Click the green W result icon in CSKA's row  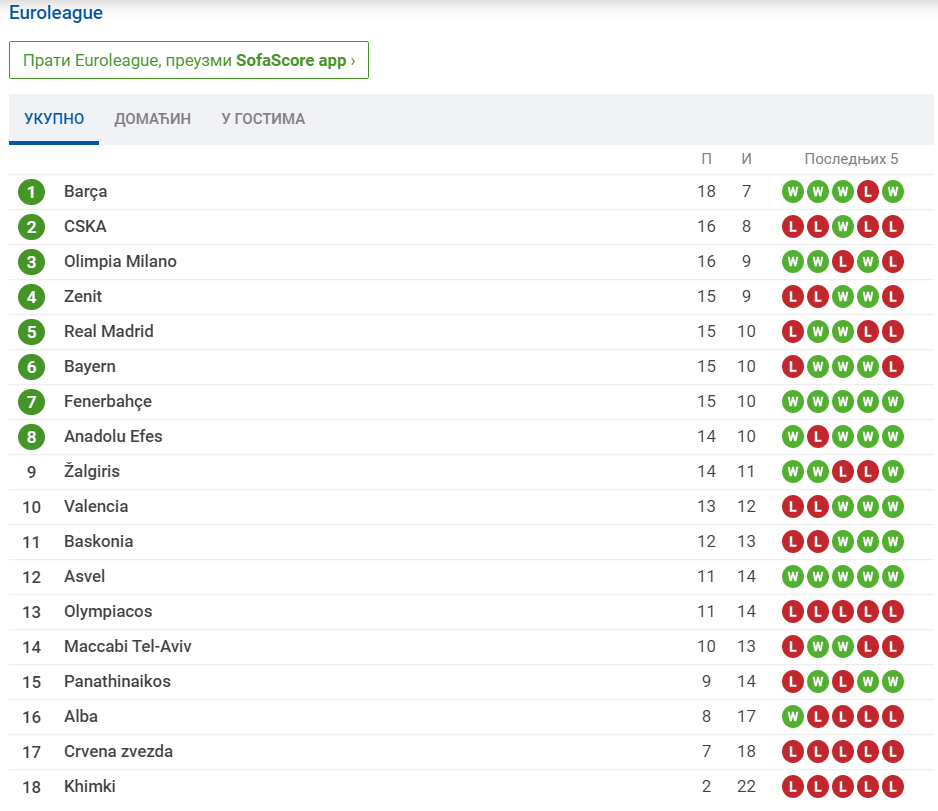843,227
